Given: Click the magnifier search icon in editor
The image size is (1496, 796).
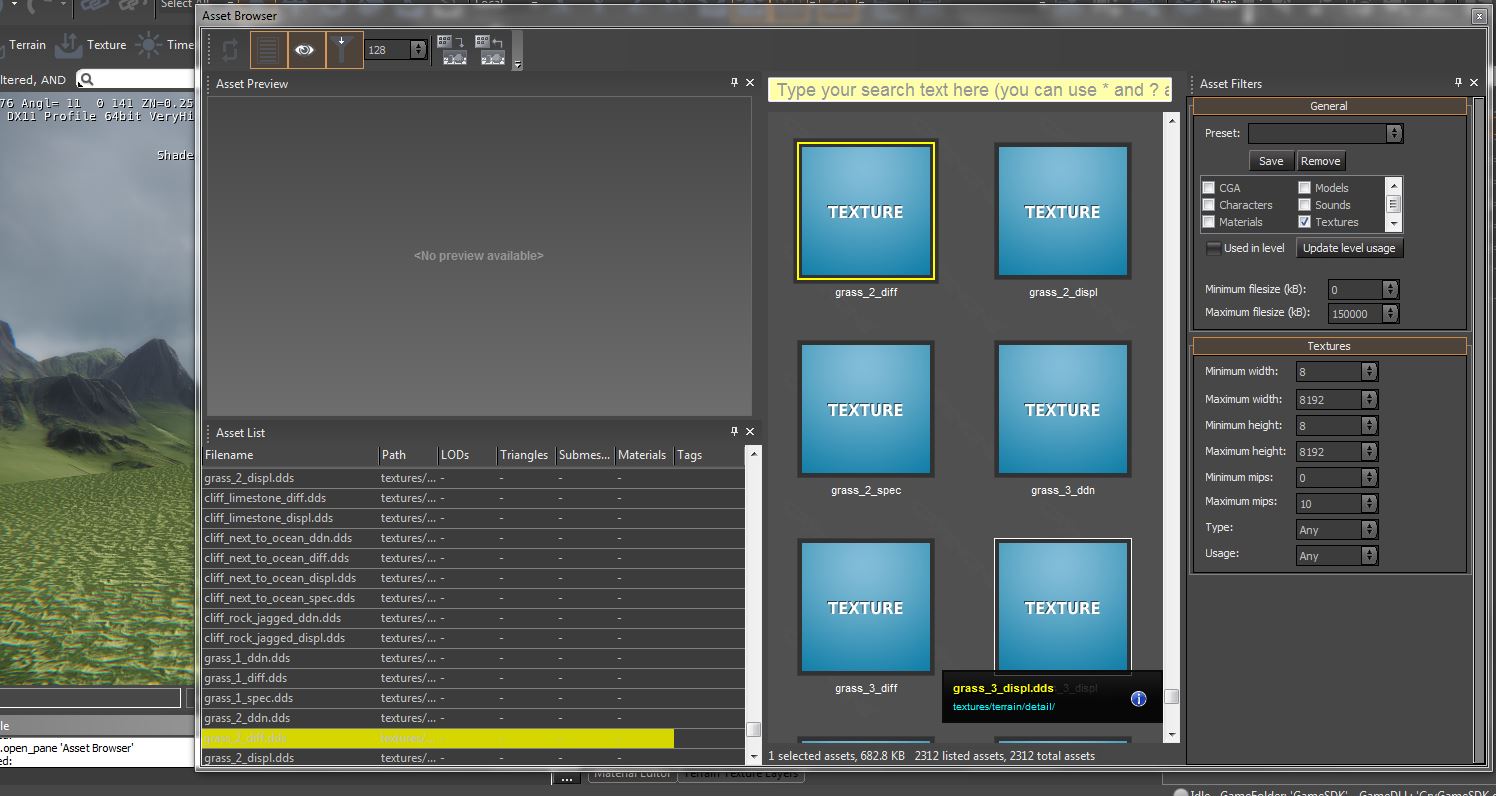Looking at the screenshot, I should 87,80.
